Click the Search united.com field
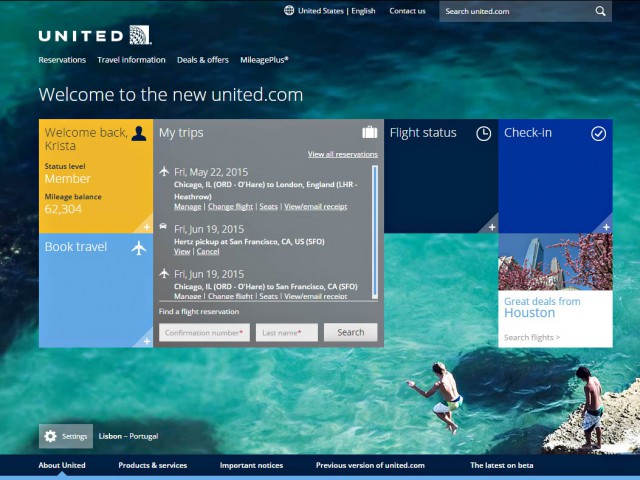Image resolution: width=640 pixels, height=480 pixels. [525, 11]
